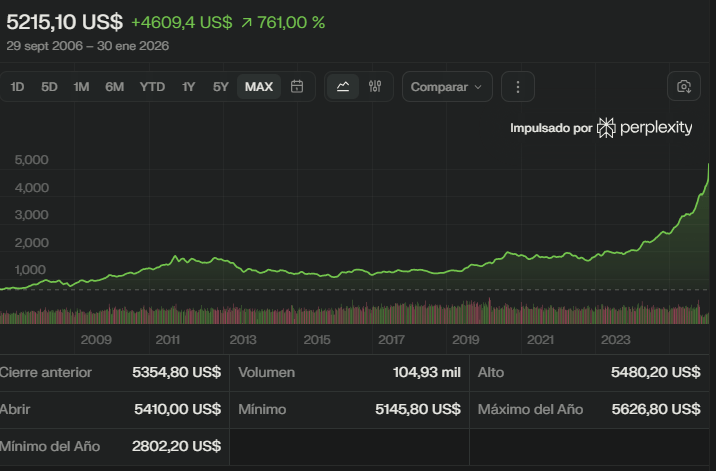Select the 1M time range
Screen dimensions: 716x471
click(x=81, y=87)
